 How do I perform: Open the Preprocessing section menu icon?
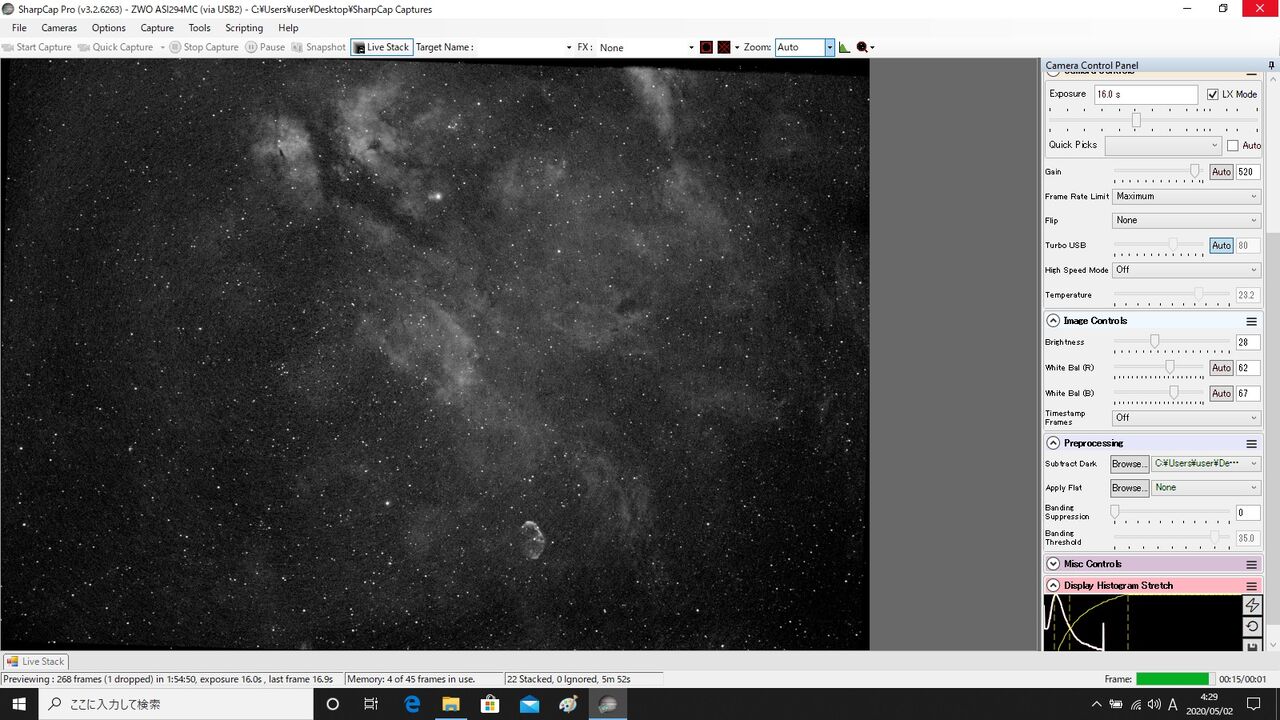pos(1251,443)
